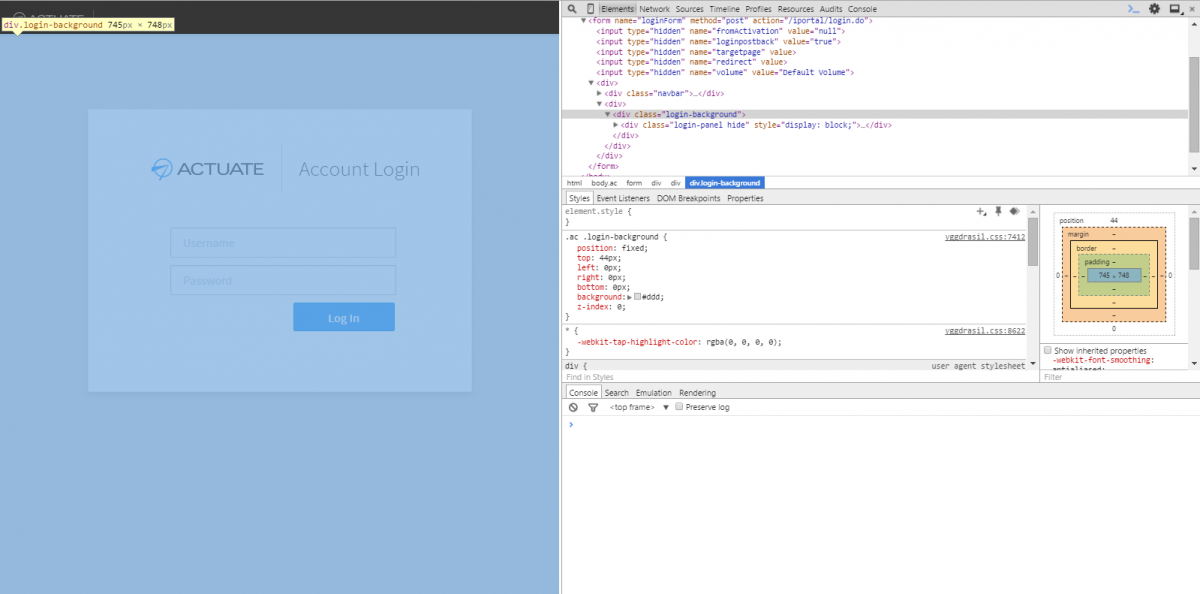Open the Elements panel tab
The width and height of the screenshot is (1200, 594).
point(618,8)
